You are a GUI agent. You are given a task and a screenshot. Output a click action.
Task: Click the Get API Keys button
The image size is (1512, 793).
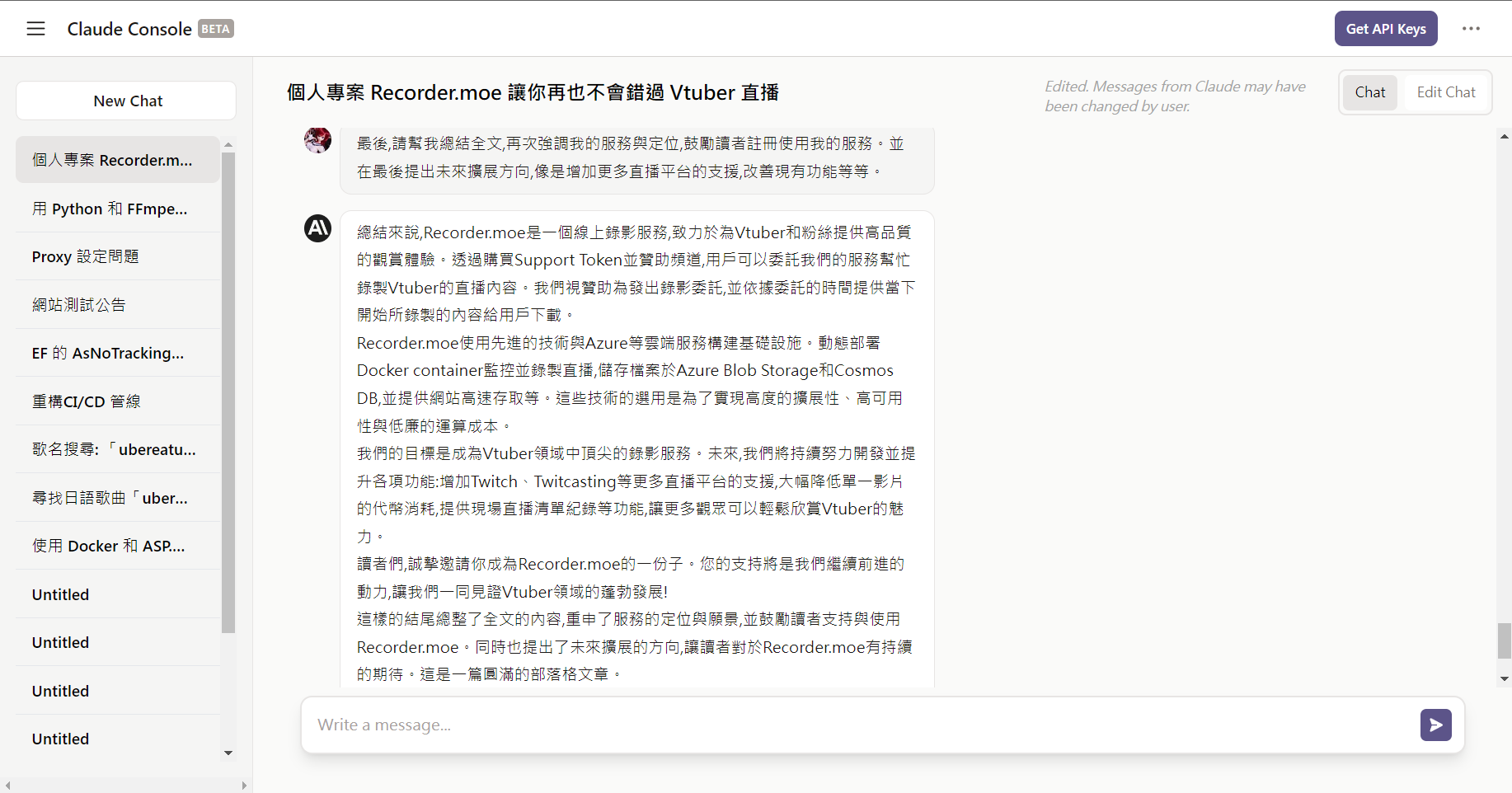coord(1385,29)
